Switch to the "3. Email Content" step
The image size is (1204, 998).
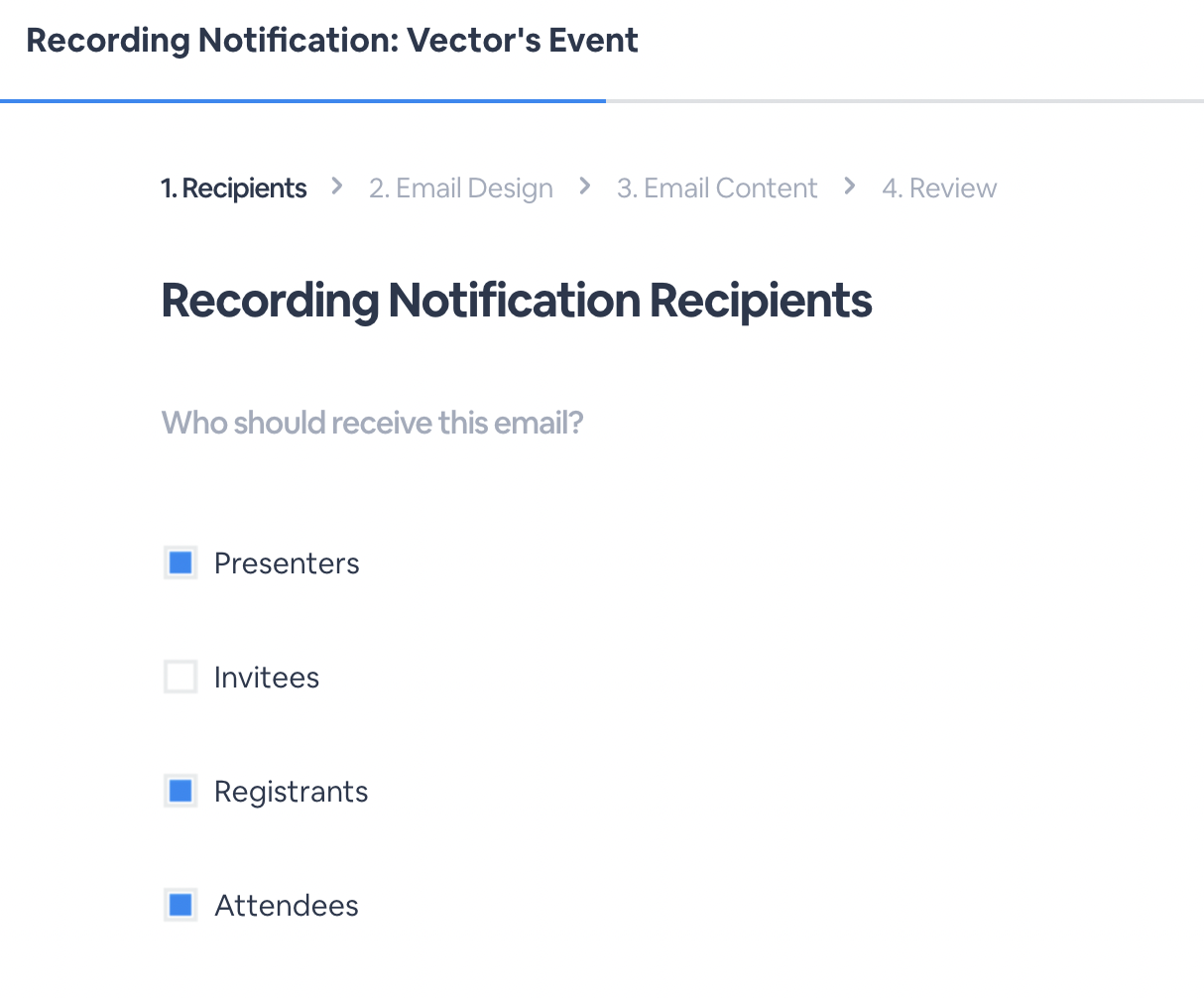(717, 187)
